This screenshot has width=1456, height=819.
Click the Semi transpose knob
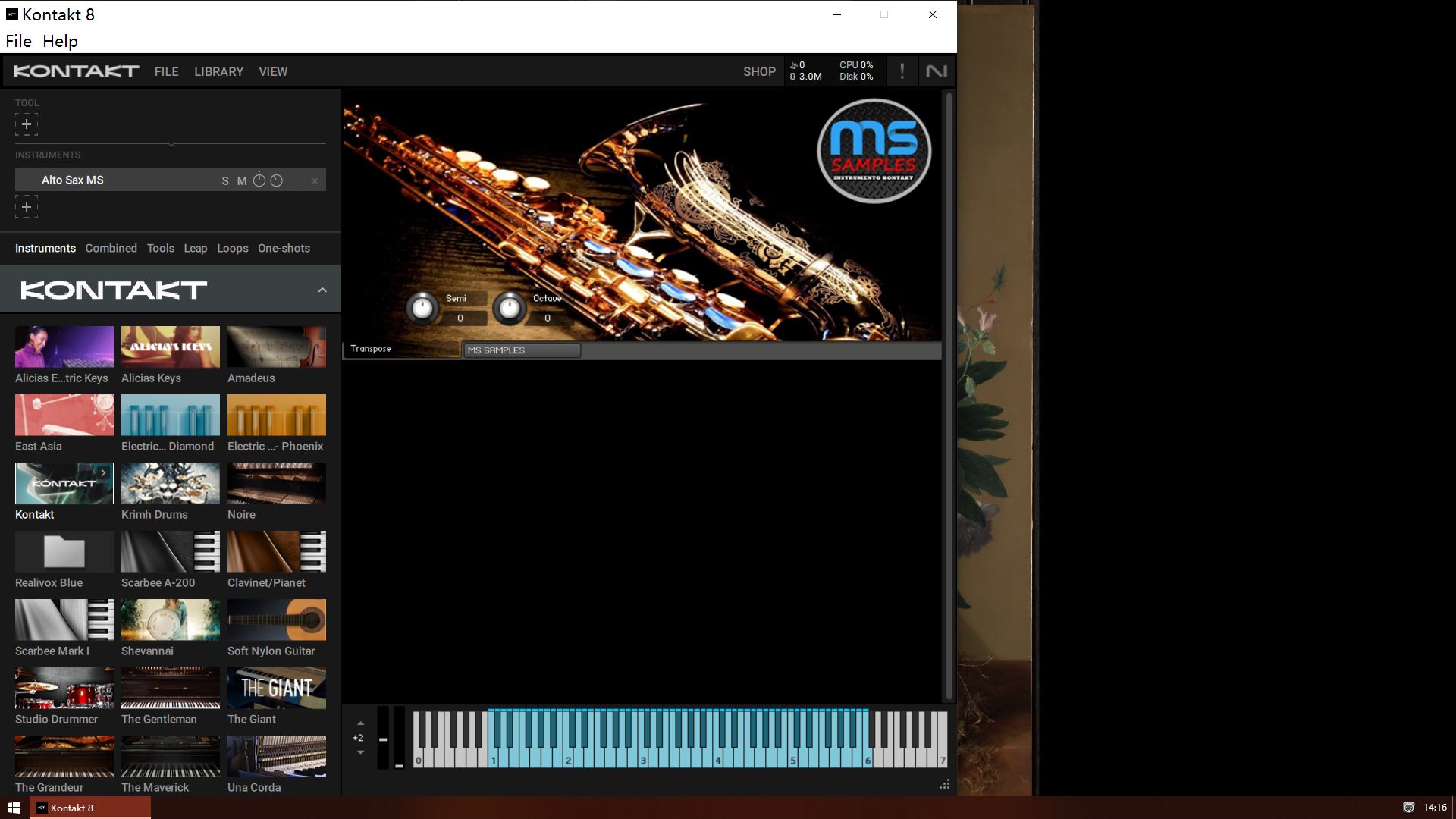pos(422,308)
